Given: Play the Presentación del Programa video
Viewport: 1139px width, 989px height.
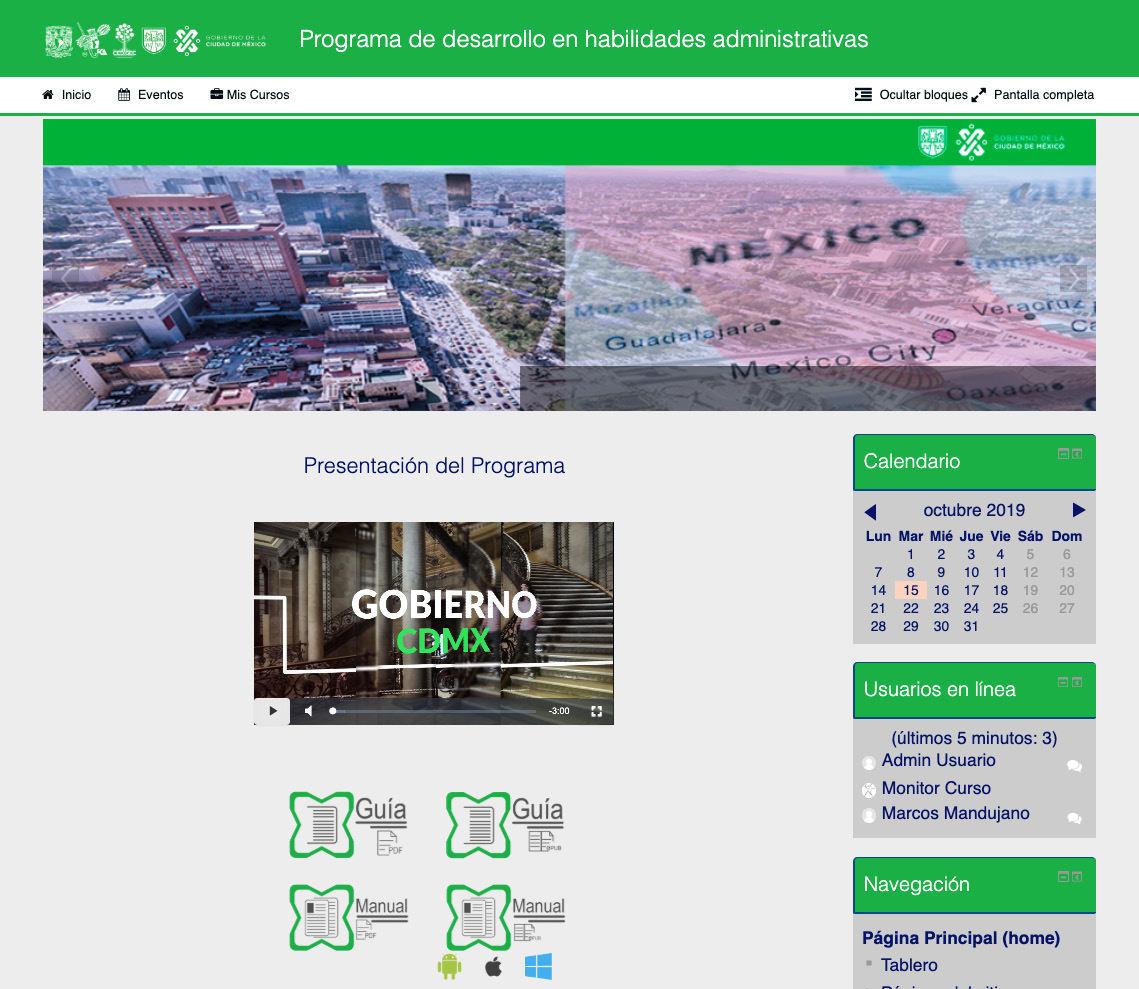Looking at the screenshot, I should [272, 711].
